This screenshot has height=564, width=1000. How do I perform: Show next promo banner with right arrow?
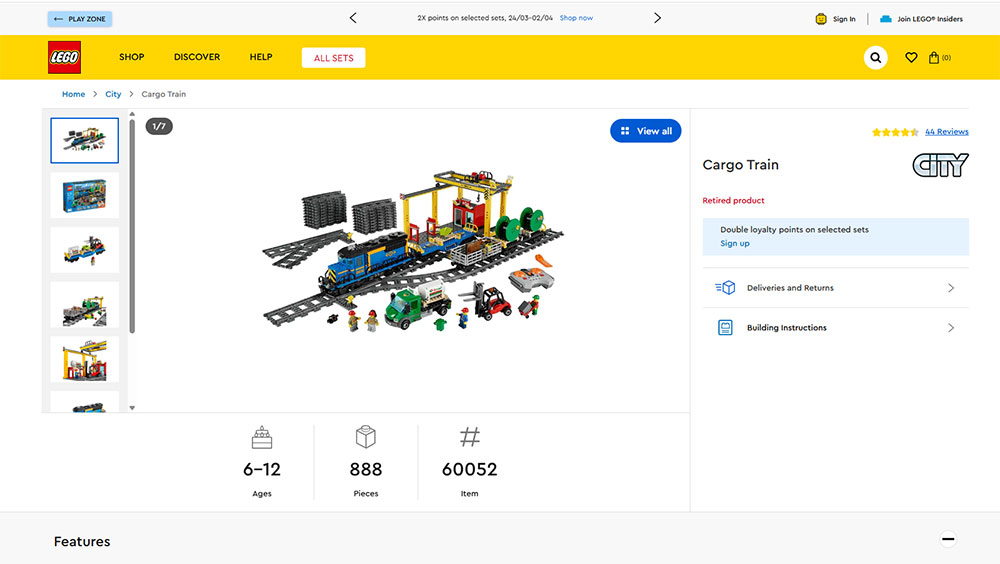click(658, 18)
